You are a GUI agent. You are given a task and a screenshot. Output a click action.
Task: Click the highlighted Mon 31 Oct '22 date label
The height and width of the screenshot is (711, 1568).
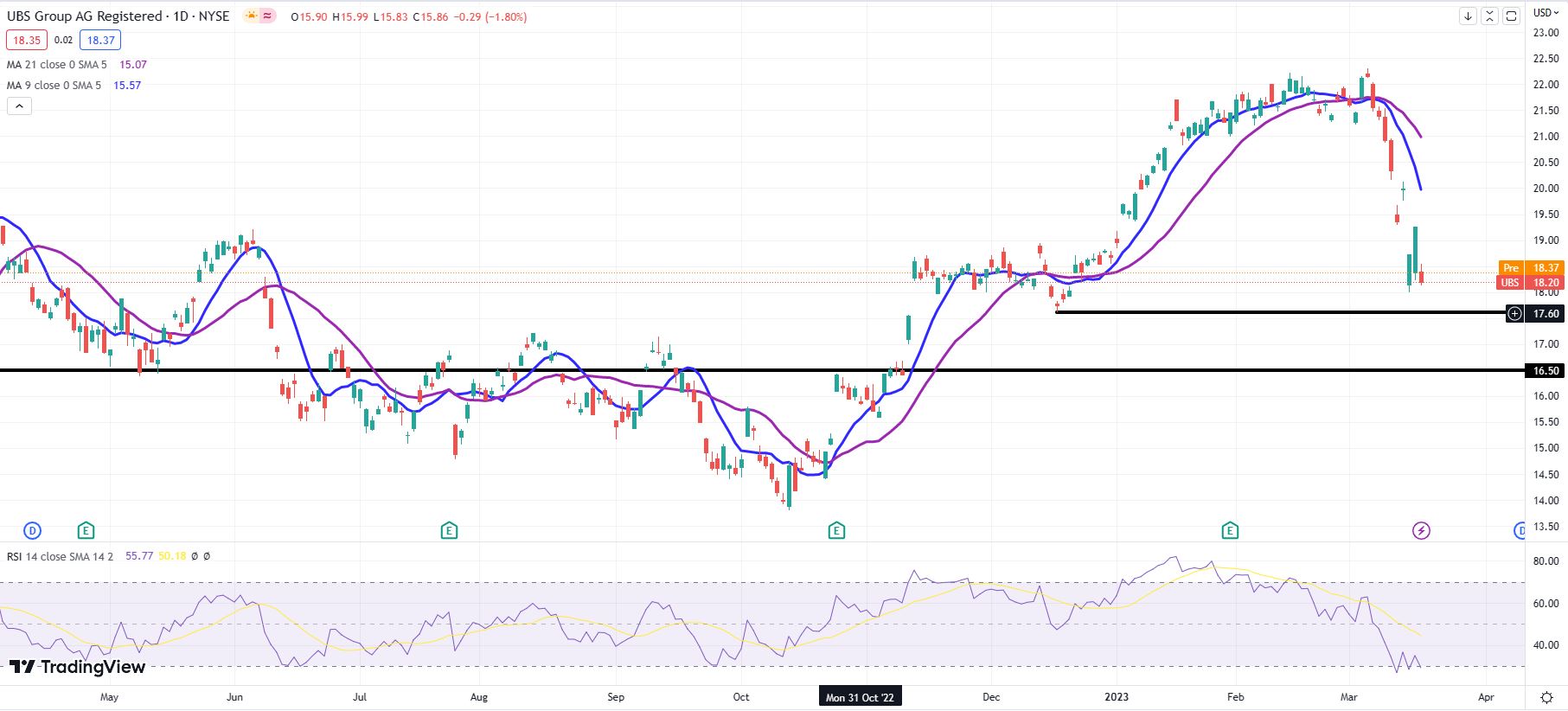[861, 698]
